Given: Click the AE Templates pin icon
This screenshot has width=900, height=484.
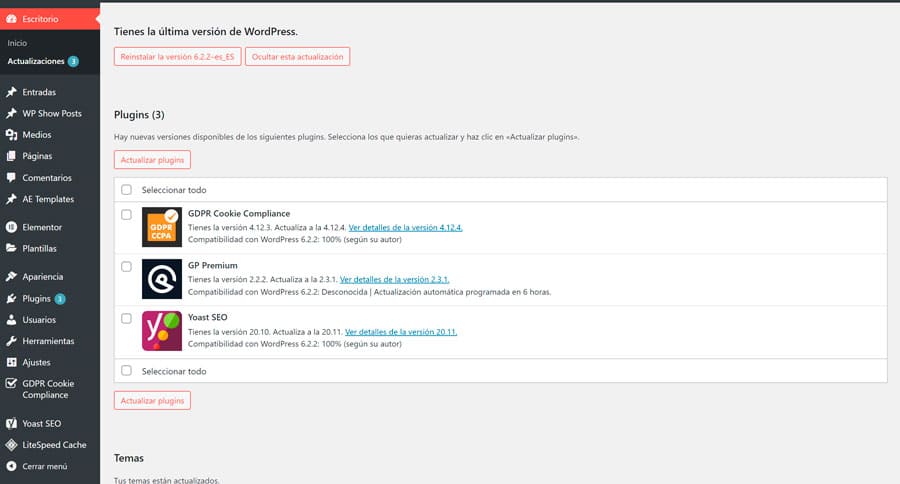Looking at the screenshot, I should pyautogui.click(x=11, y=199).
